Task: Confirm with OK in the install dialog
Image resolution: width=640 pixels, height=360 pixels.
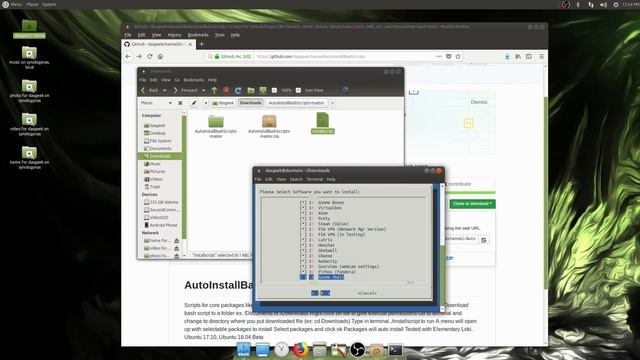Action: pyautogui.click(x=320, y=293)
